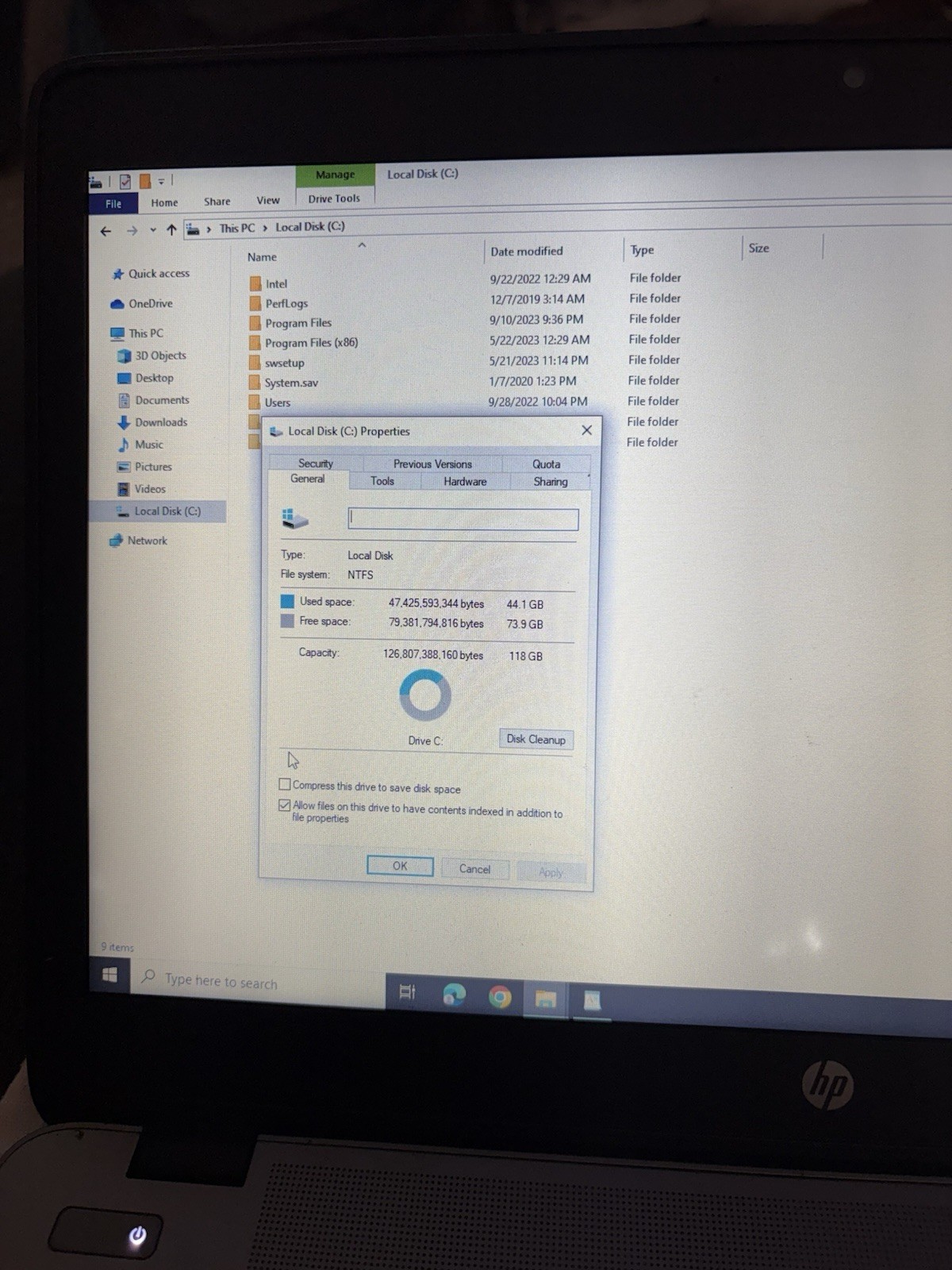Click the Pictures icon in sidebar
This screenshot has width=952, height=1270.
coord(124,467)
